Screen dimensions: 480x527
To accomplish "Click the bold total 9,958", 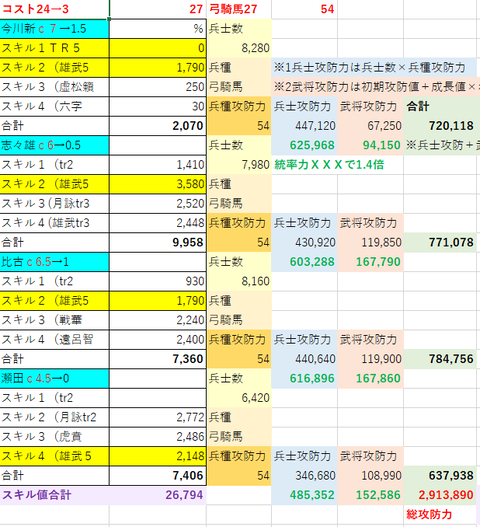I will (158, 243).
